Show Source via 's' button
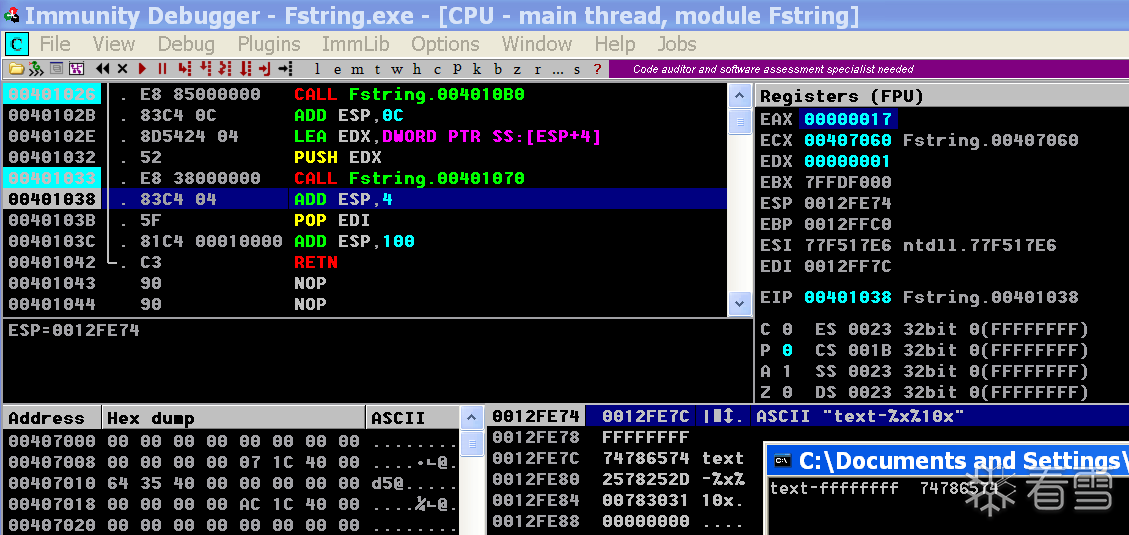Viewport: 1129px width, 535px height. coord(577,69)
